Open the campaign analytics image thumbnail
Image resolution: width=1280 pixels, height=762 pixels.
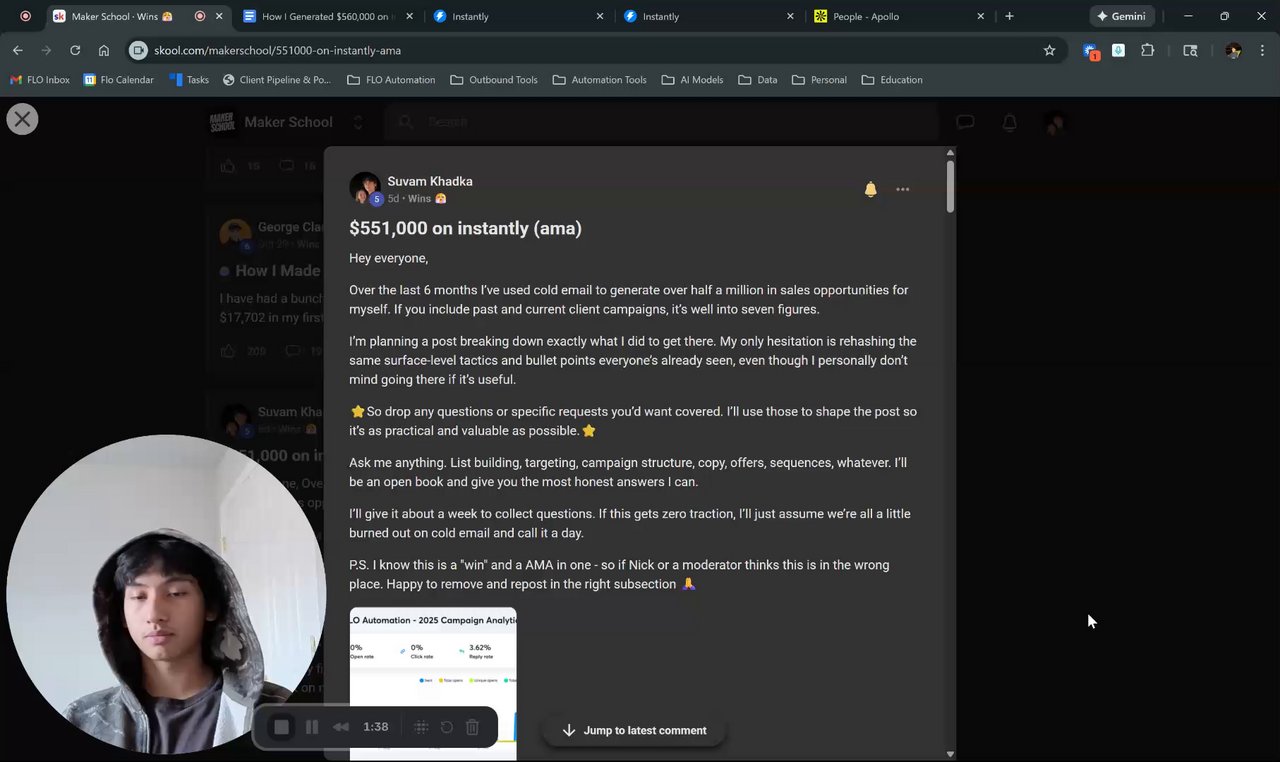433,683
